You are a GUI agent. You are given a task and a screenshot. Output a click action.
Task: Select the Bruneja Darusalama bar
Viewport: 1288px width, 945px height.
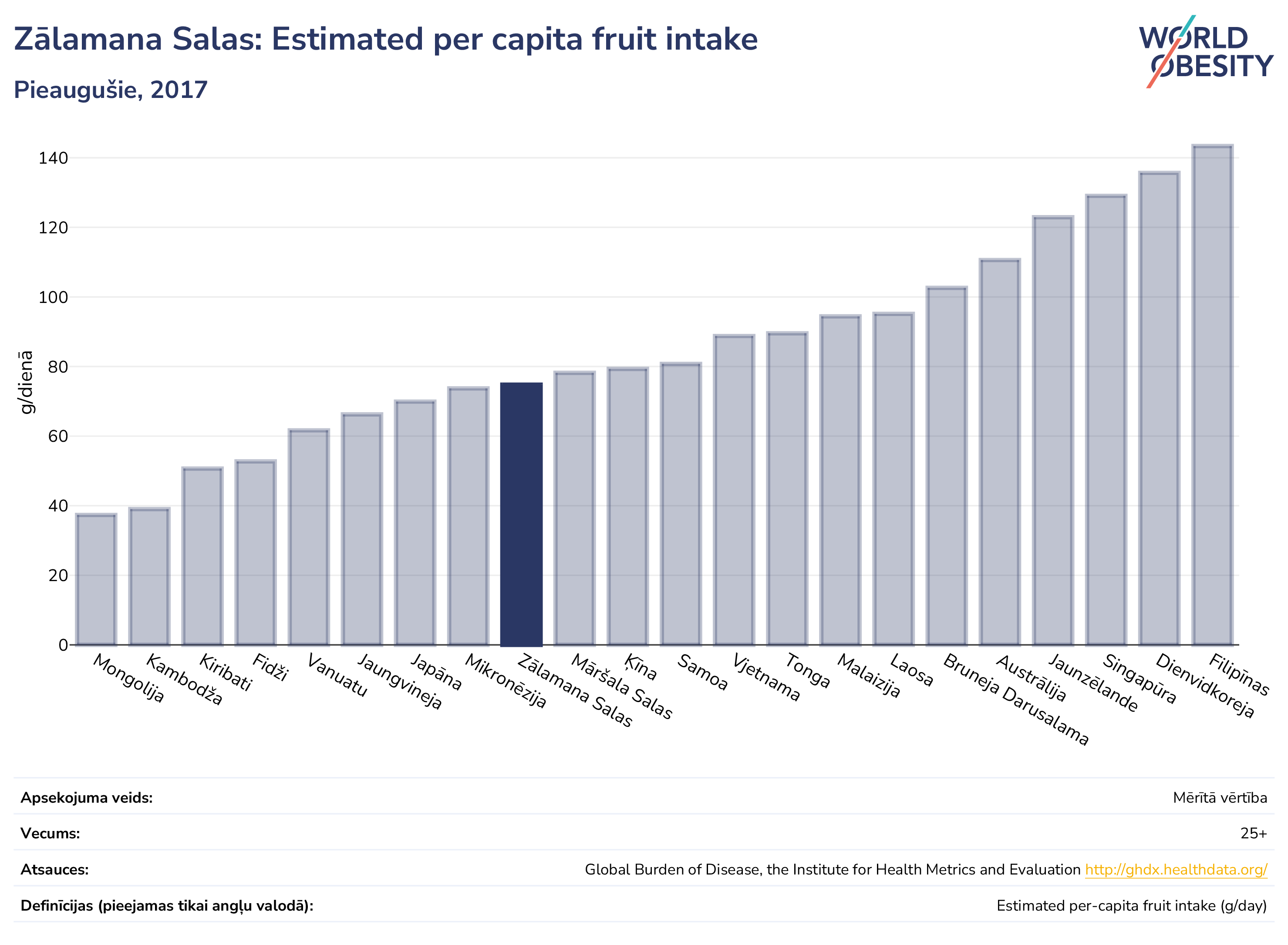coord(946,466)
